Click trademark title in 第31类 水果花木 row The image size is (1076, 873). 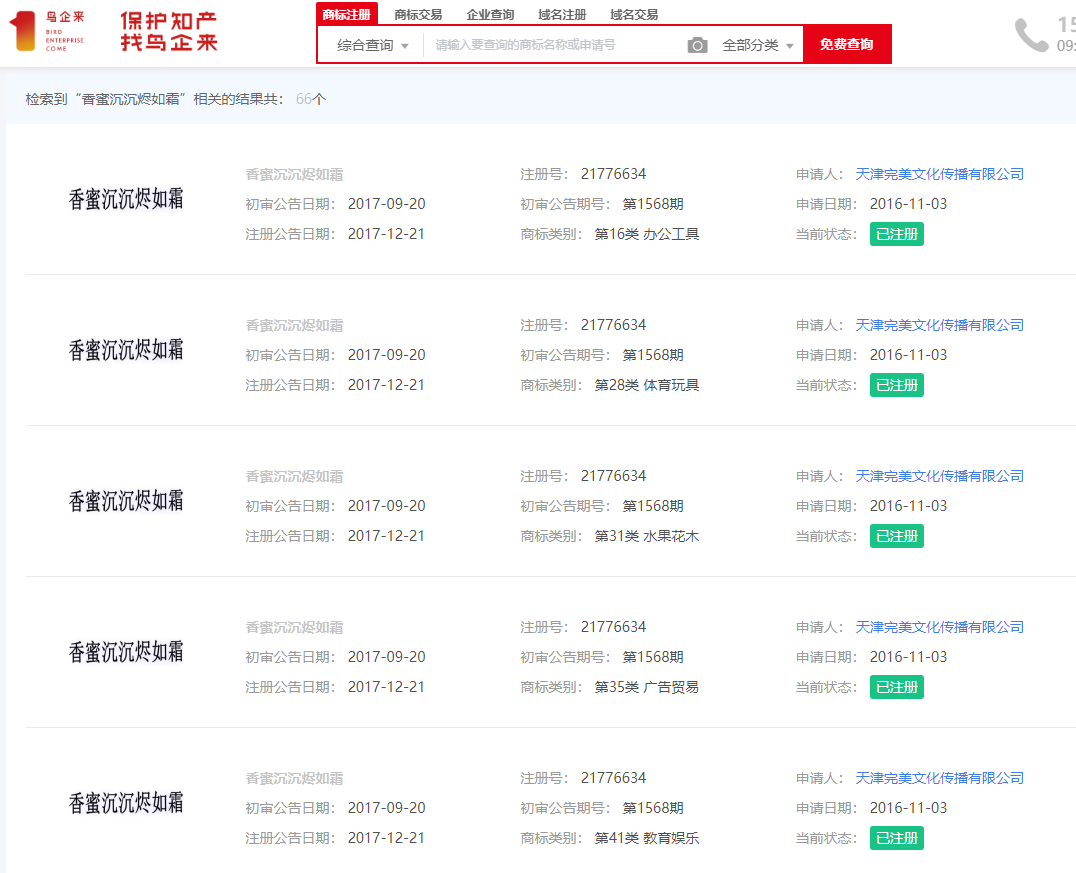(294, 476)
